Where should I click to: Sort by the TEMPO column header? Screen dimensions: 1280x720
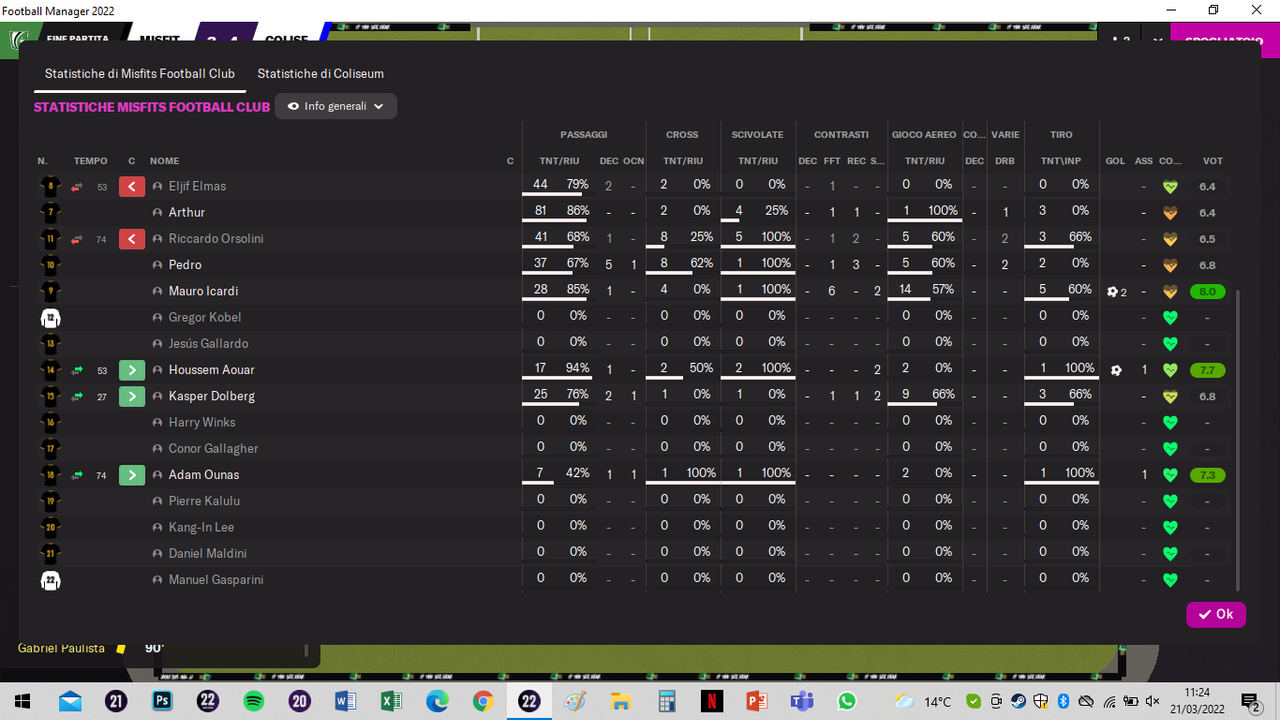click(90, 161)
